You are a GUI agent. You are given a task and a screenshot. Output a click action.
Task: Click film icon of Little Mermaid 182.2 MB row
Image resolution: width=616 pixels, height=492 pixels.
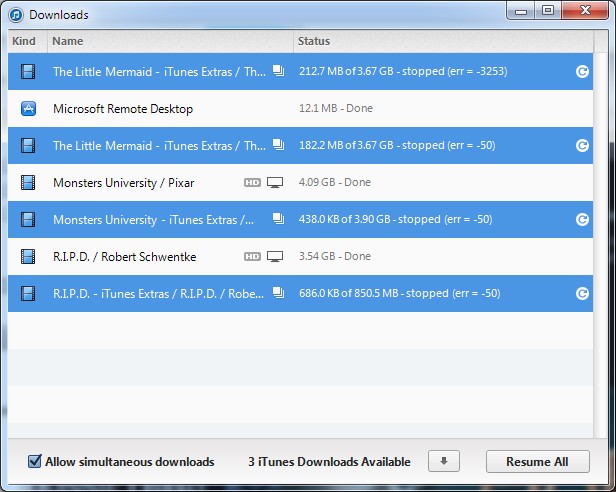(x=28, y=145)
